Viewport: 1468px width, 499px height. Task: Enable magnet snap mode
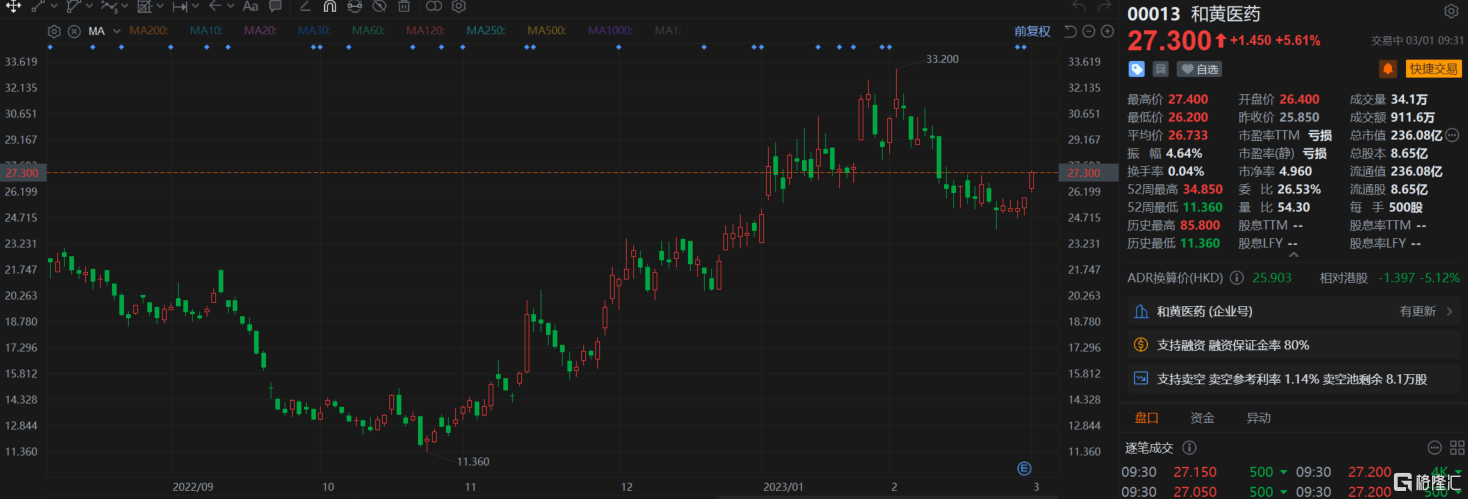(x=329, y=6)
